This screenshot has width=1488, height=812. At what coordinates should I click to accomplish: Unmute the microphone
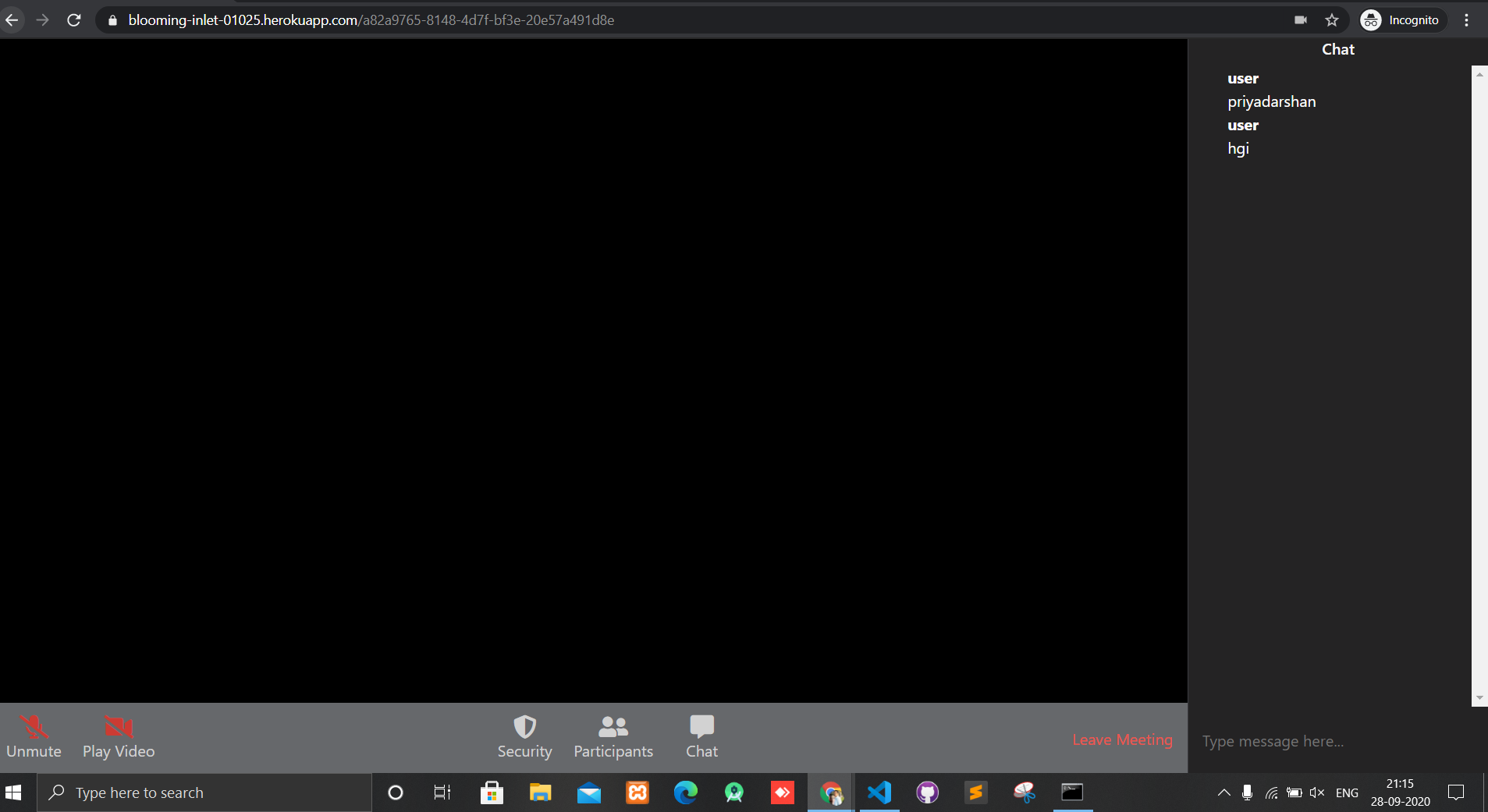tap(34, 736)
